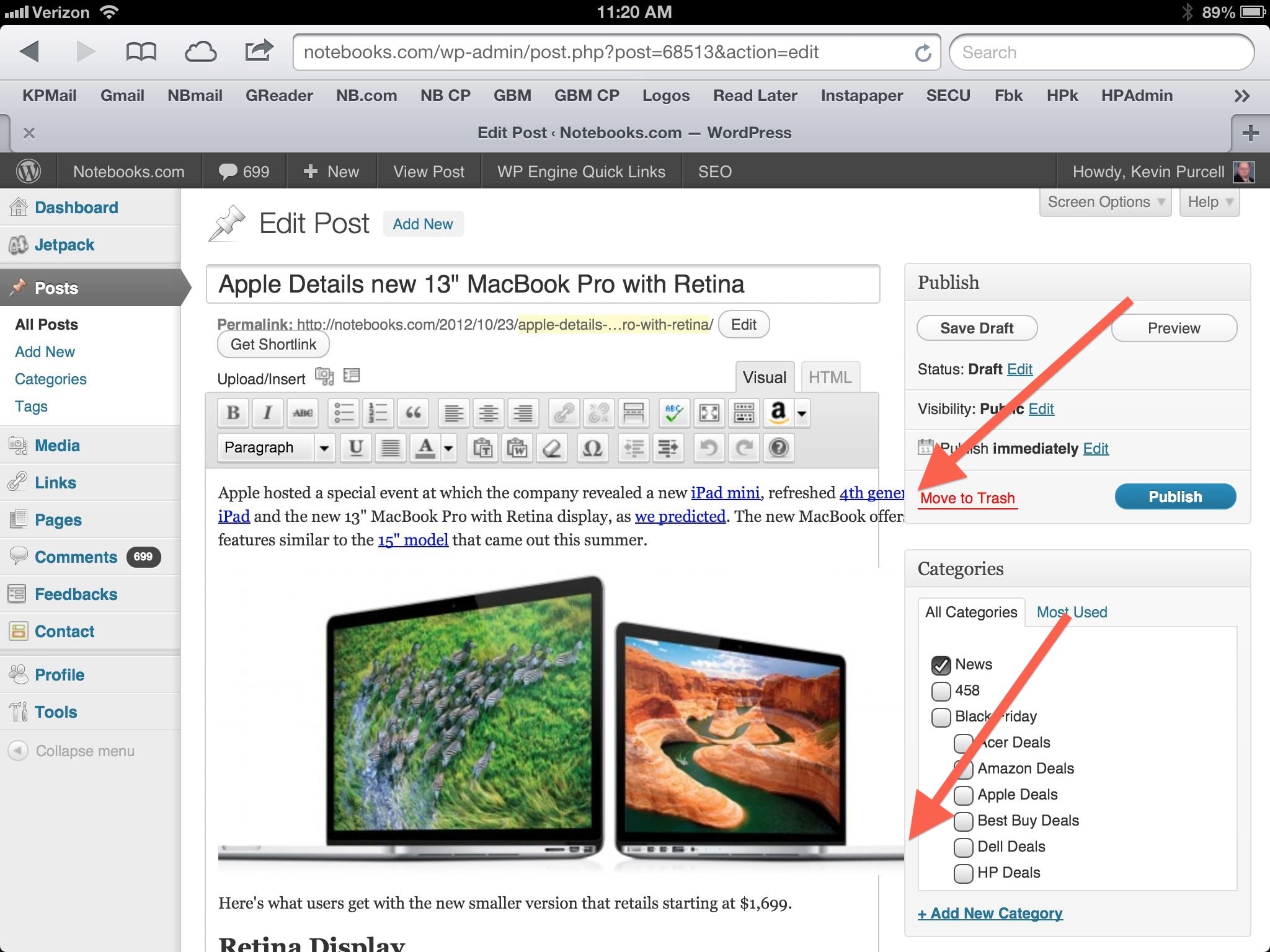Paste as plain text
The image size is (1270, 952).
tap(482, 447)
